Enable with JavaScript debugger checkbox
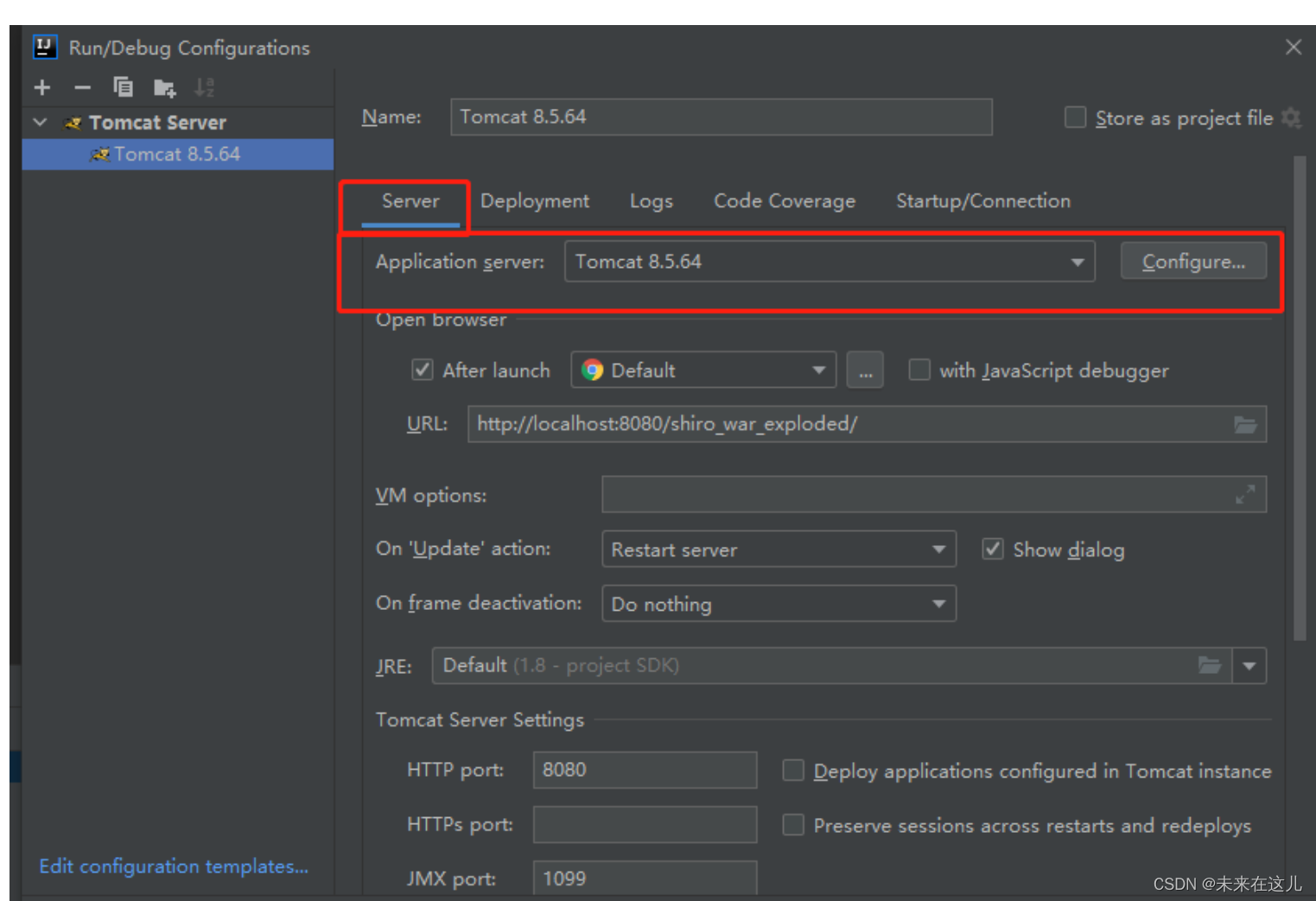Viewport: 1316px width, 901px height. (x=919, y=370)
